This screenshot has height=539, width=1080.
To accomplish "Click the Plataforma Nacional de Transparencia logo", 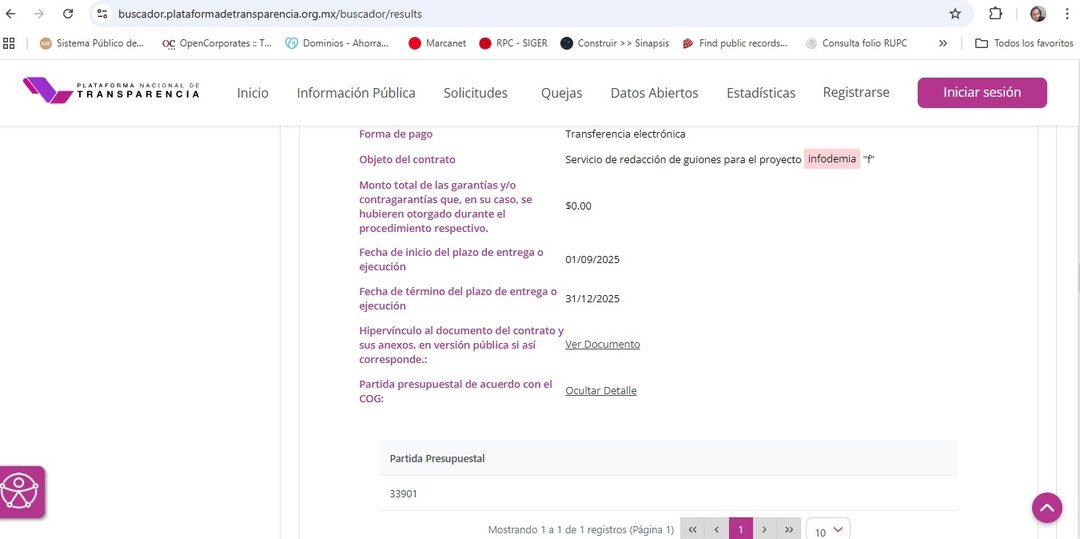I will click(x=111, y=90).
